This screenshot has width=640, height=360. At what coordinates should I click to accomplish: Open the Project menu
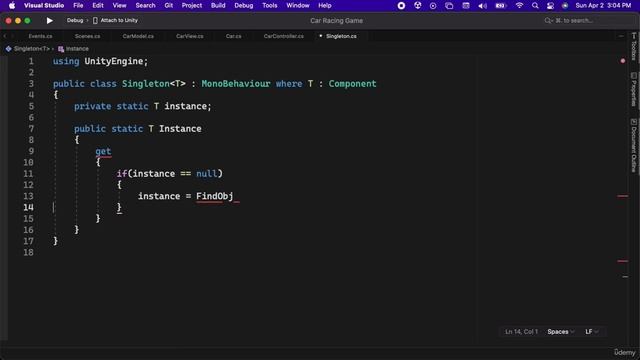tap(191, 5)
